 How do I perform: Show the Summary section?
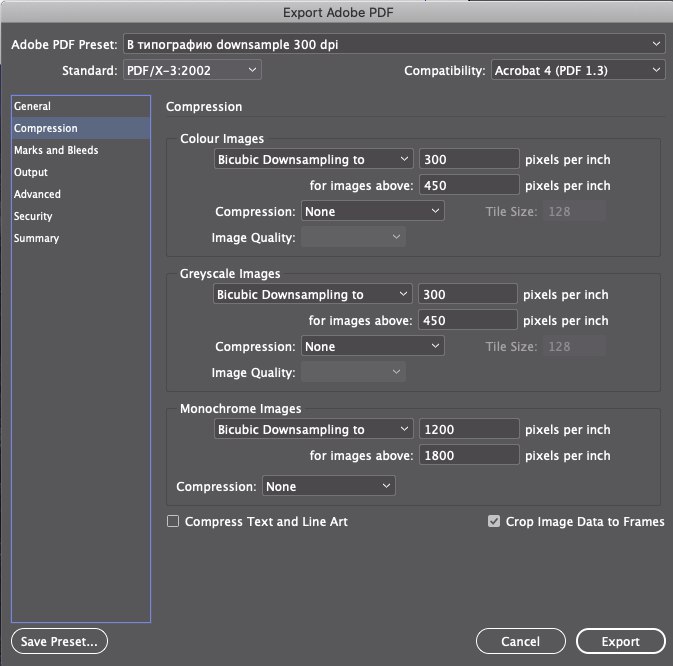point(81,238)
